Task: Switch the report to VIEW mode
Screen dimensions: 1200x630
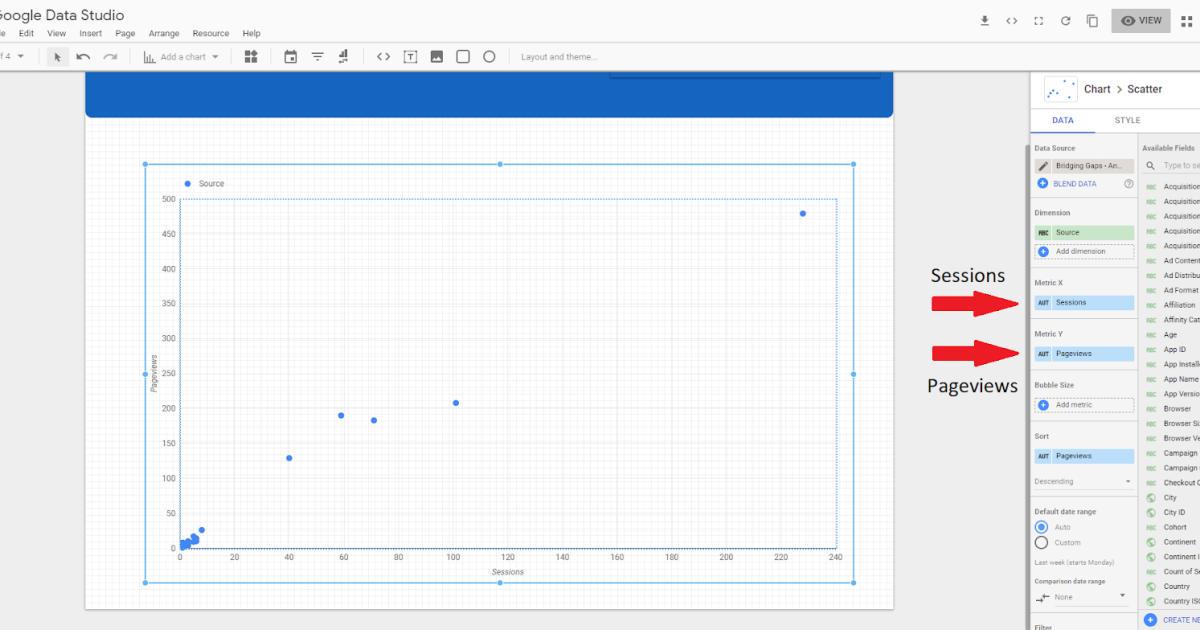Action: (1140, 19)
